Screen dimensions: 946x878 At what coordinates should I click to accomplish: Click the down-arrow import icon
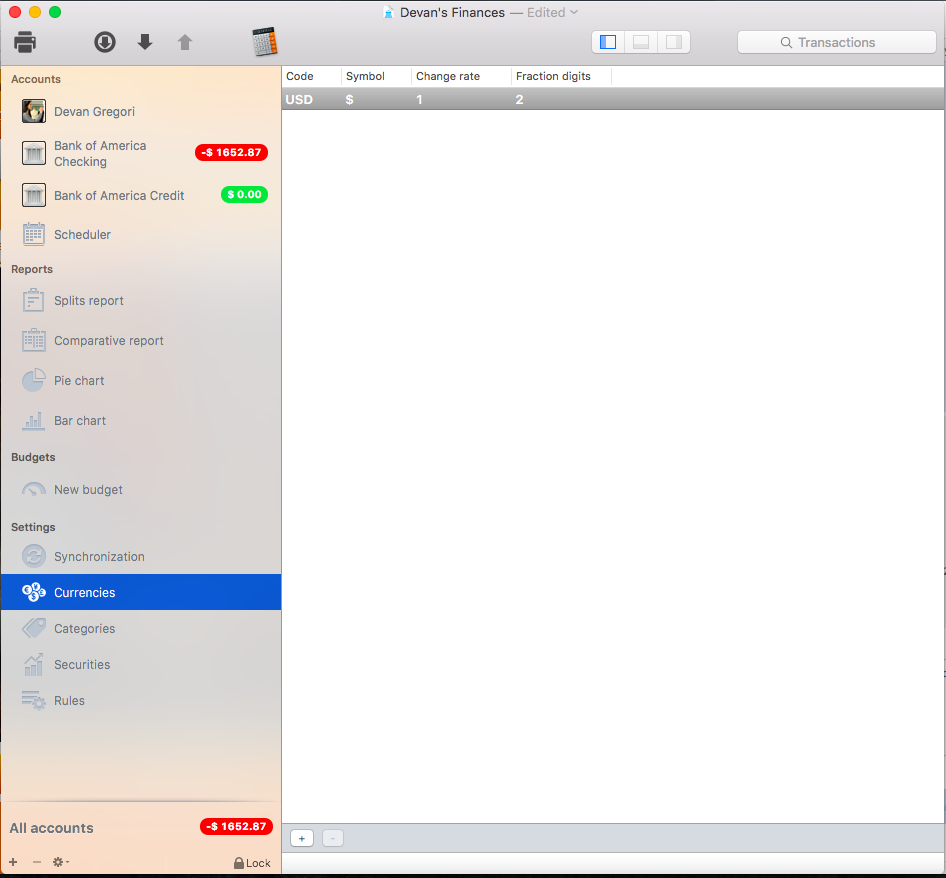tap(144, 42)
